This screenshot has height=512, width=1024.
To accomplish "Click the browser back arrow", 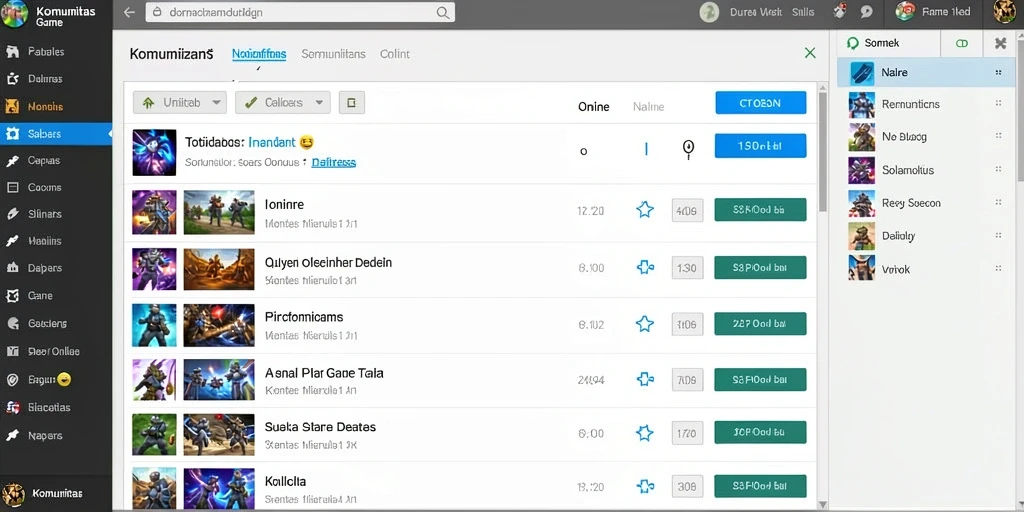I will tap(129, 12).
